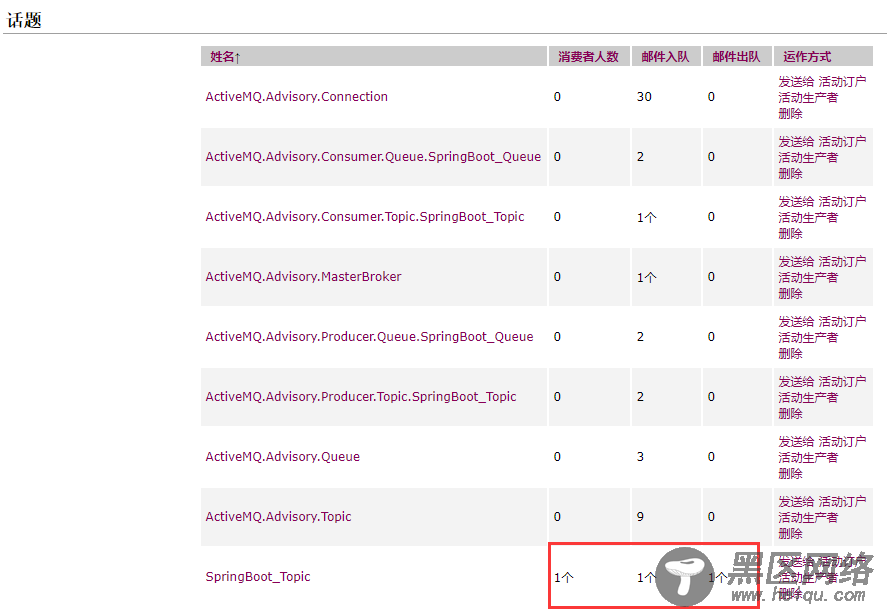Image resolution: width=887 pixels, height=612 pixels.
Task: View 活动生产者 for Advisory.Consumer.Queue.SpringBoot_Queue
Action: (x=808, y=157)
